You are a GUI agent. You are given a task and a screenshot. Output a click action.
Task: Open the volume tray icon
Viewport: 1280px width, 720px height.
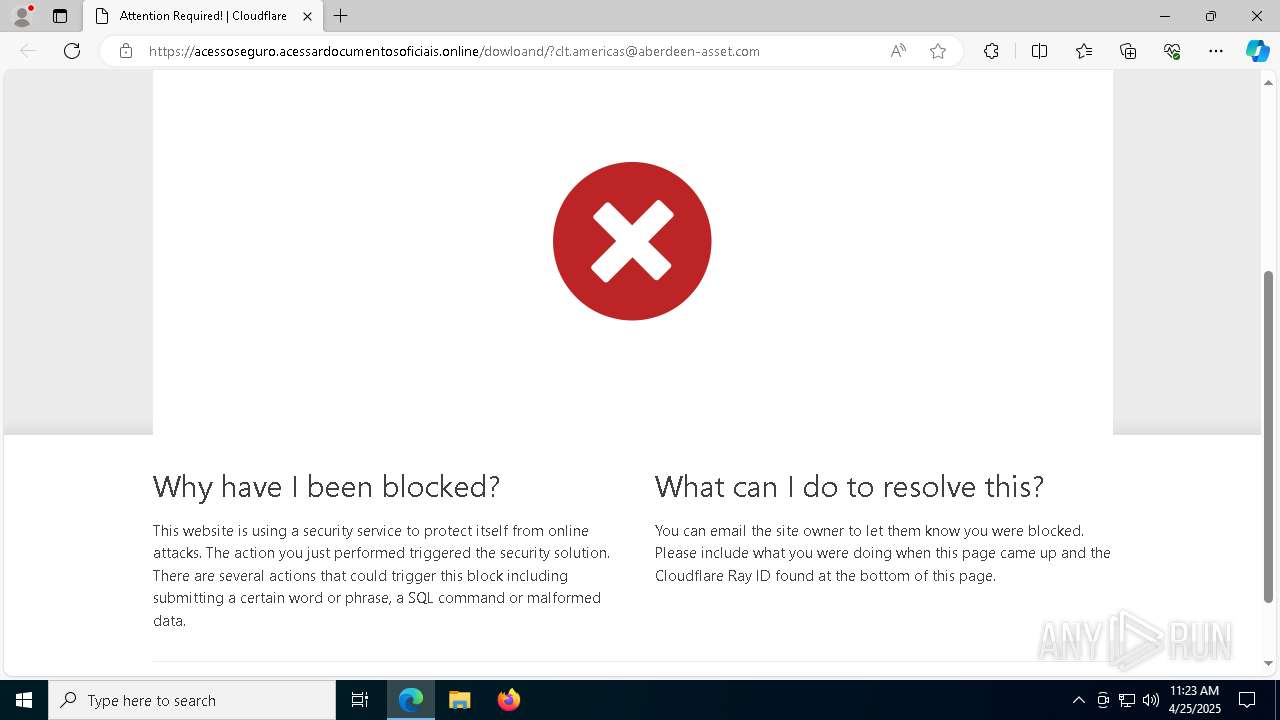pyautogui.click(x=1151, y=700)
